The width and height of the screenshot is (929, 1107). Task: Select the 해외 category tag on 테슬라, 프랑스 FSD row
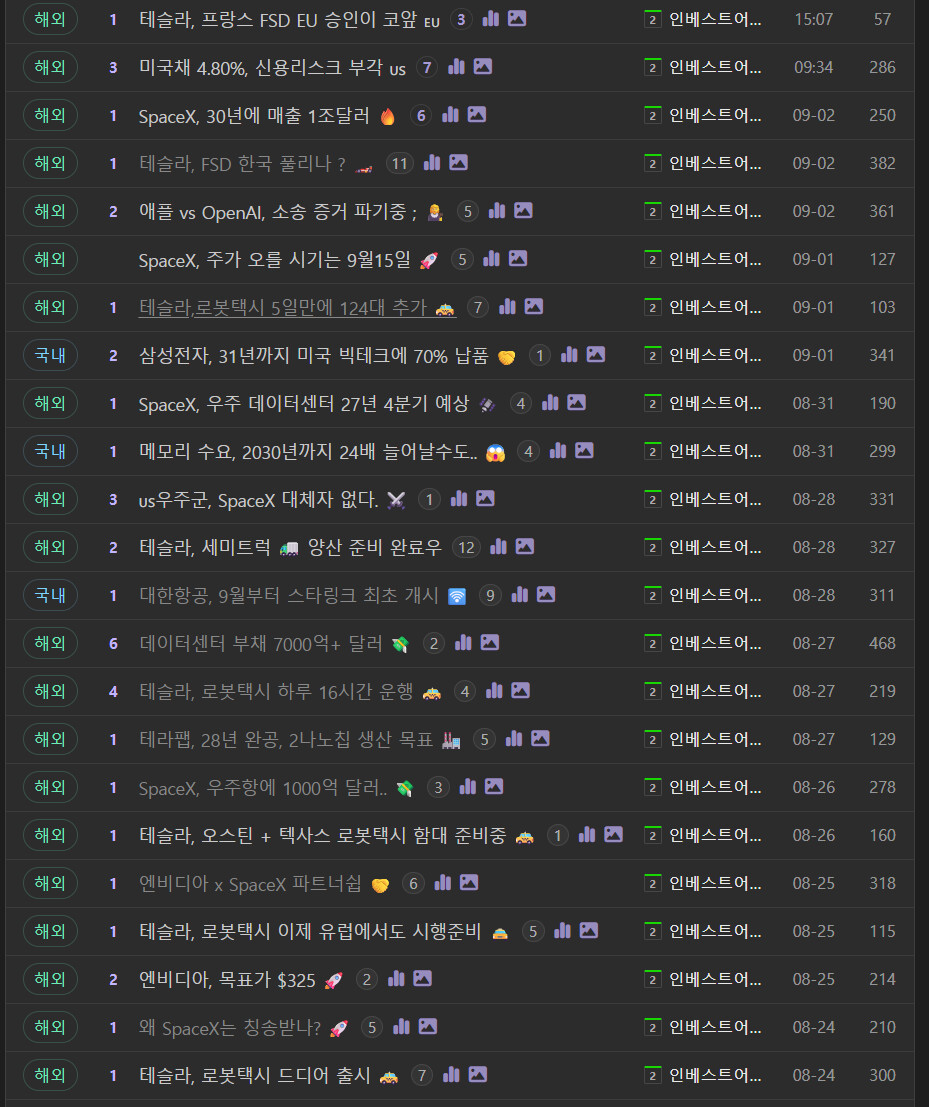[x=50, y=19]
